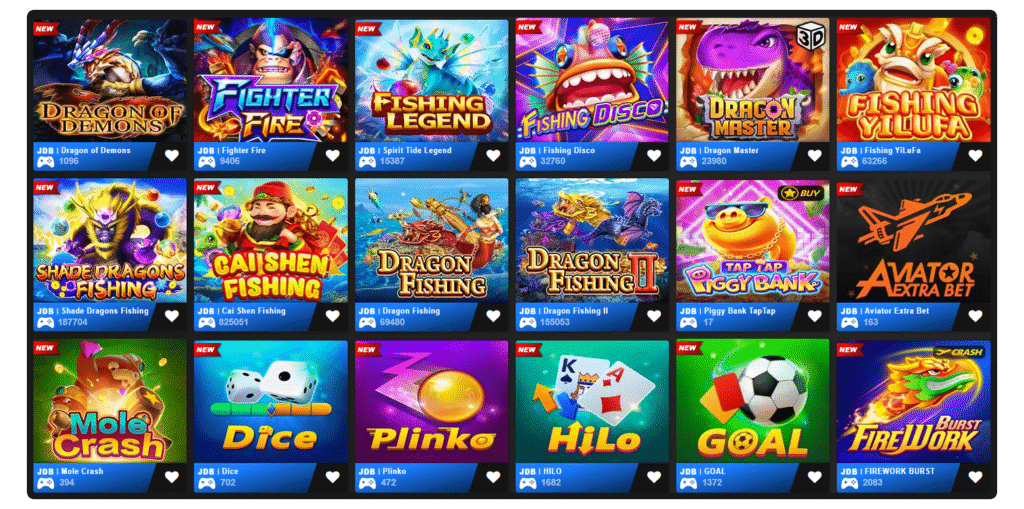Click the JDB | Dragon Fishing label
The height and width of the screenshot is (509, 1024).
click(x=398, y=310)
